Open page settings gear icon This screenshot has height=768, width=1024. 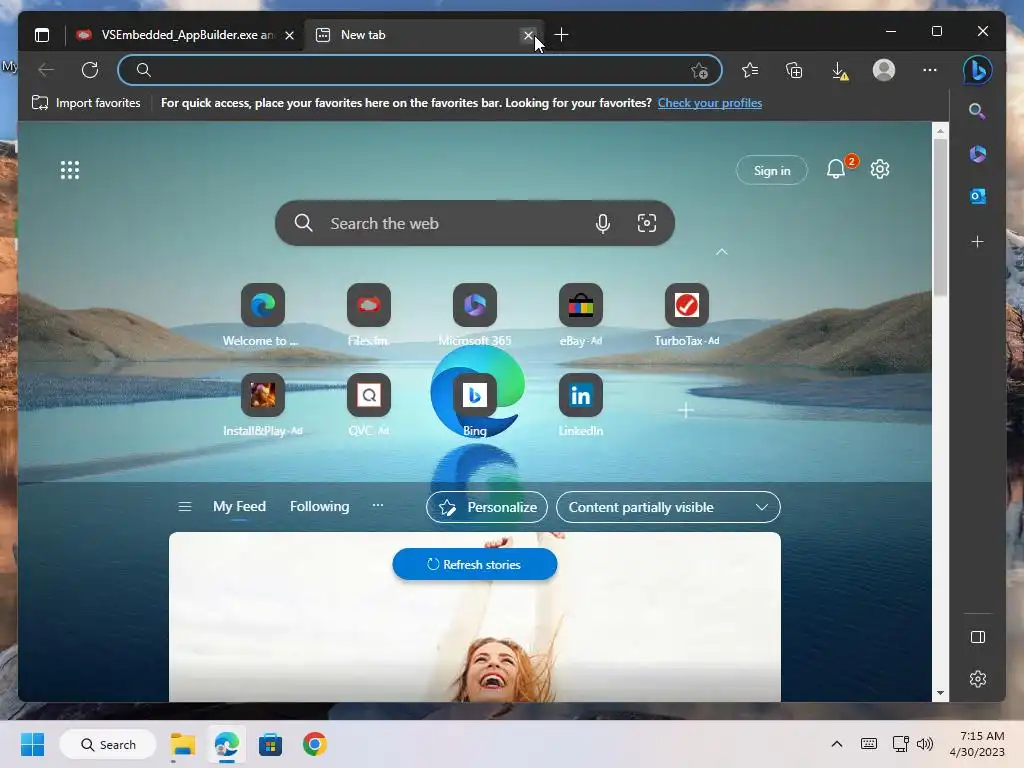click(x=880, y=169)
